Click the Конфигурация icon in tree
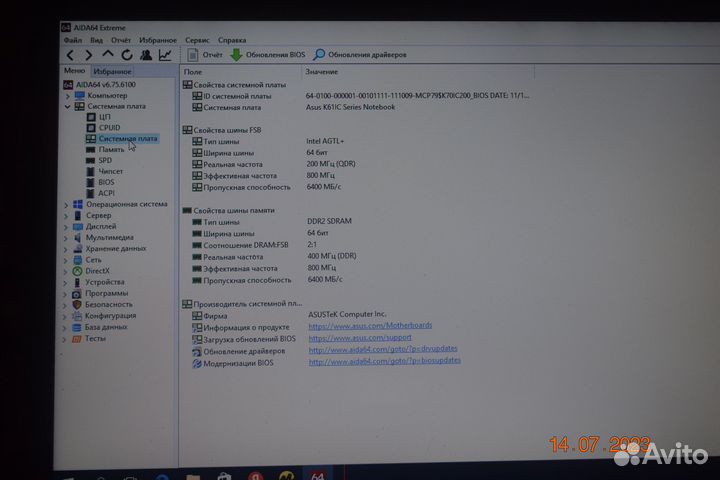This screenshot has height=480, width=720. coord(77,316)
